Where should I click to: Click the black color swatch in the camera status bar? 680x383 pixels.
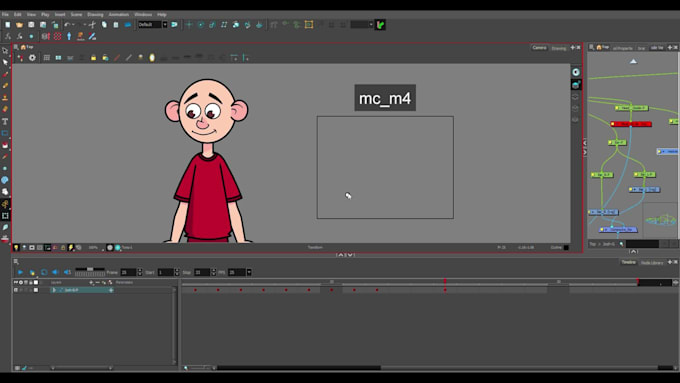tap(566, 248)
